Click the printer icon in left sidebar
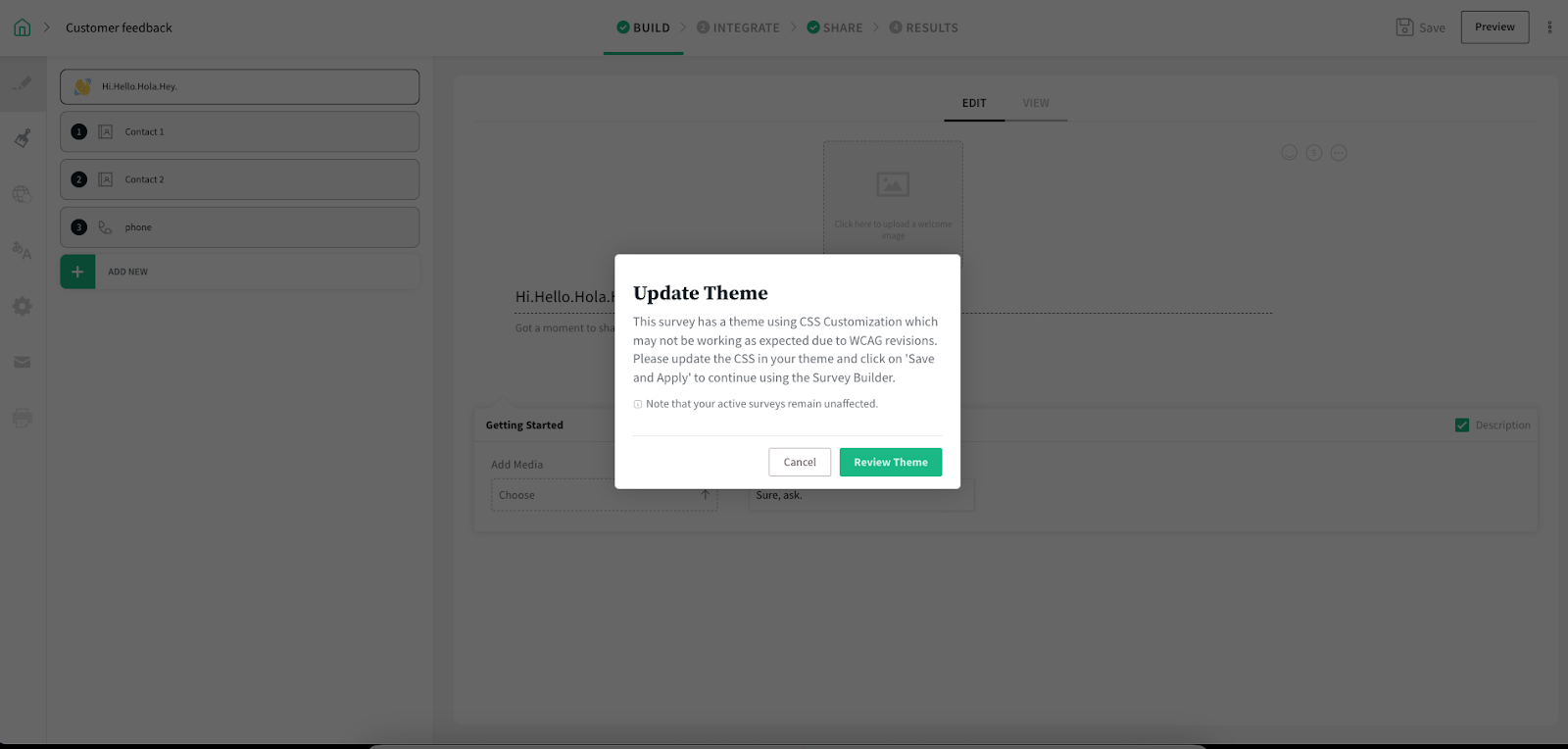1568x749 pixels. pyautogui.click(x=23, y=419)
